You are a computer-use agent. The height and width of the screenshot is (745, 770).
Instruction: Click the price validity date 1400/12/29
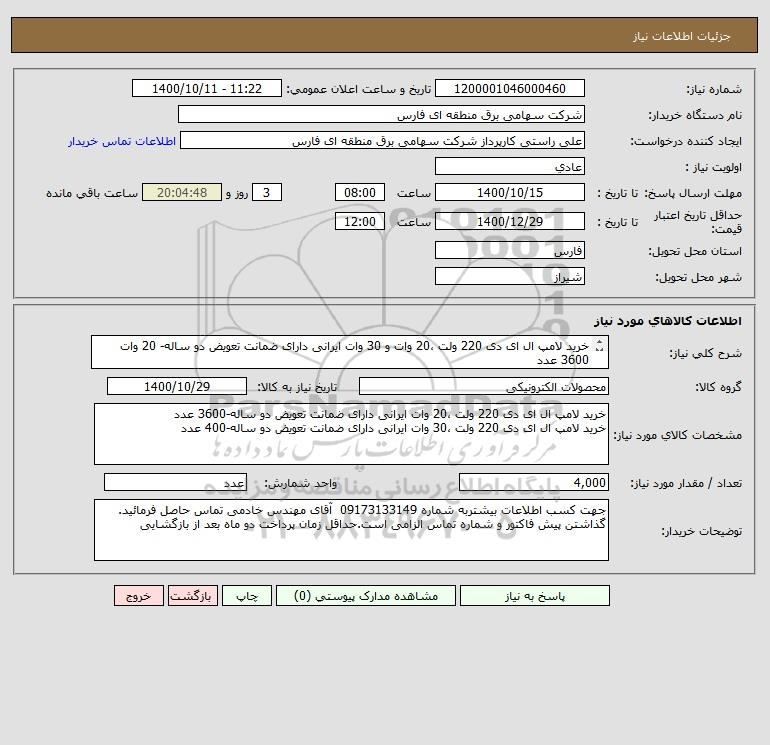point(510,221)
